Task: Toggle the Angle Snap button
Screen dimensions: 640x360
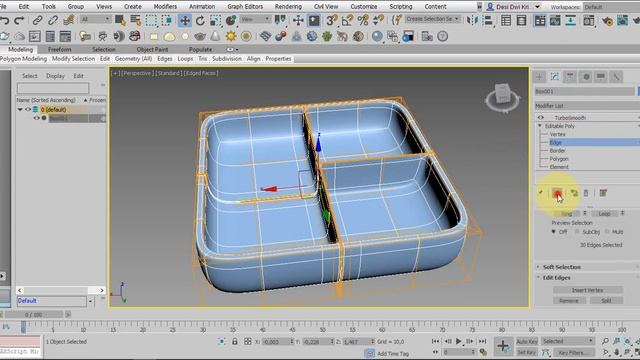Action: click(x=347, y=20)
